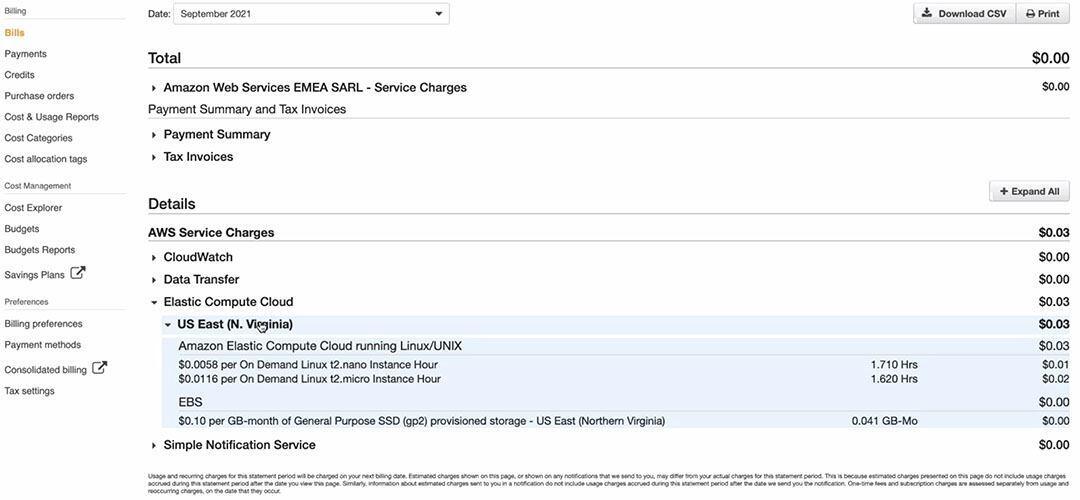The height and width of the screenshot is (500, 1080).
Task: Click the $0.02 t2.micro charge amount
Action: 1055,379
